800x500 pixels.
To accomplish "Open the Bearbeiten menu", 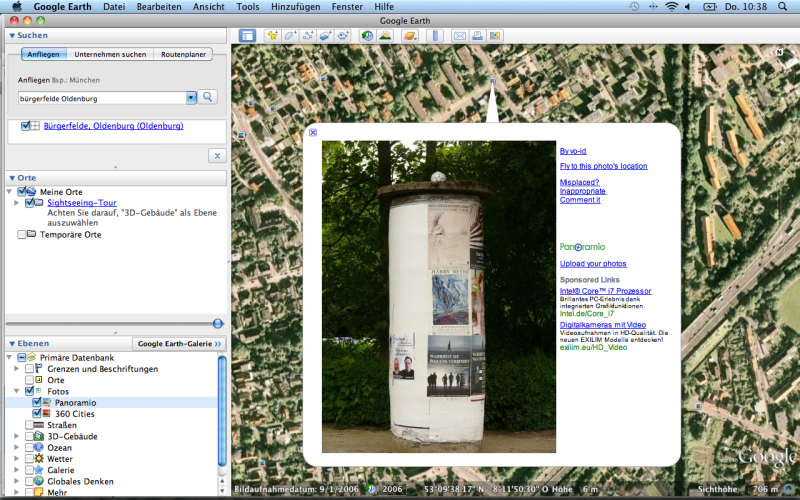I will click(x=160, y=6).
